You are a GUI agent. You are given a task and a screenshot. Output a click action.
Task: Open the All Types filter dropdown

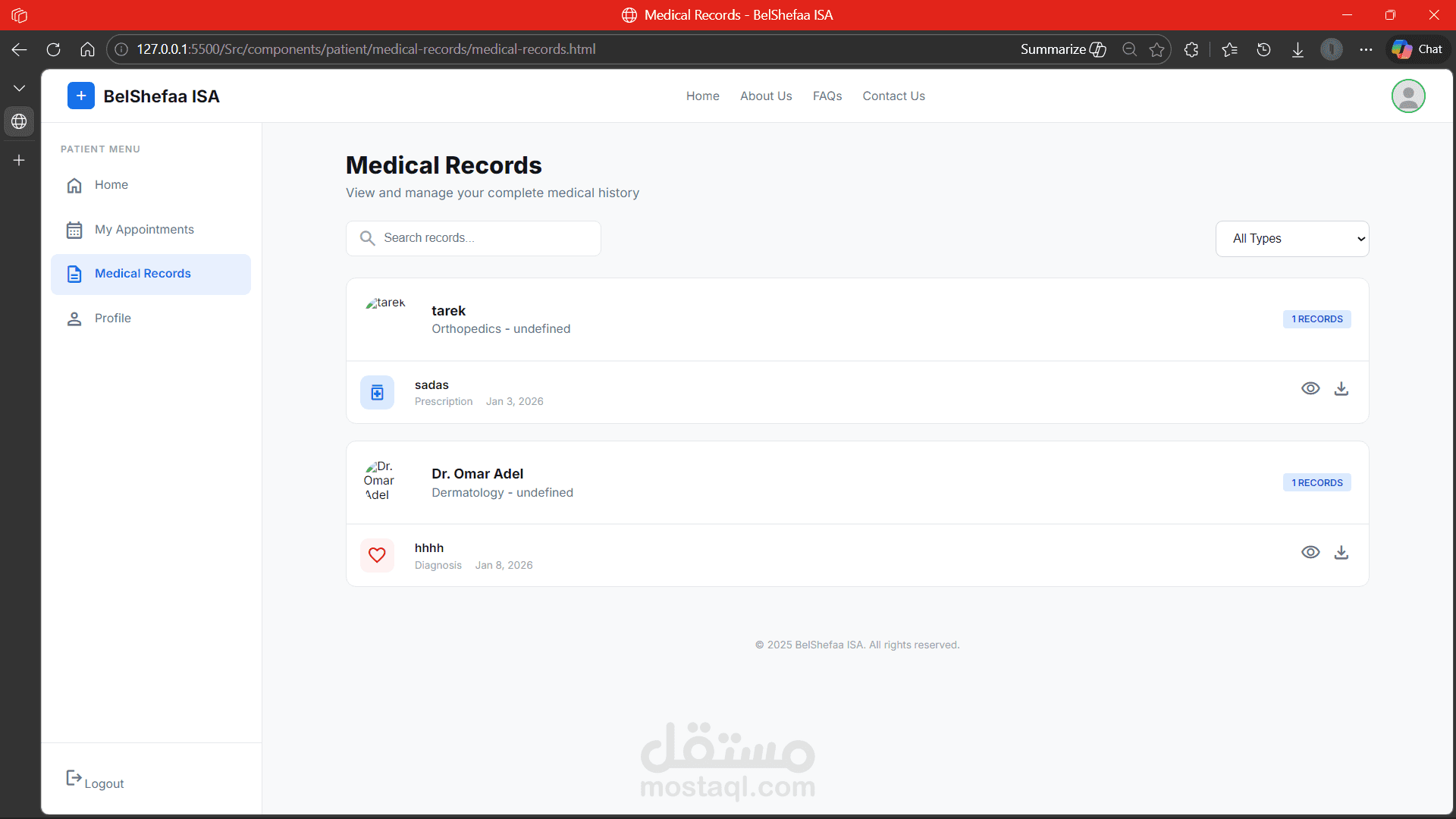coord(1291,239)
